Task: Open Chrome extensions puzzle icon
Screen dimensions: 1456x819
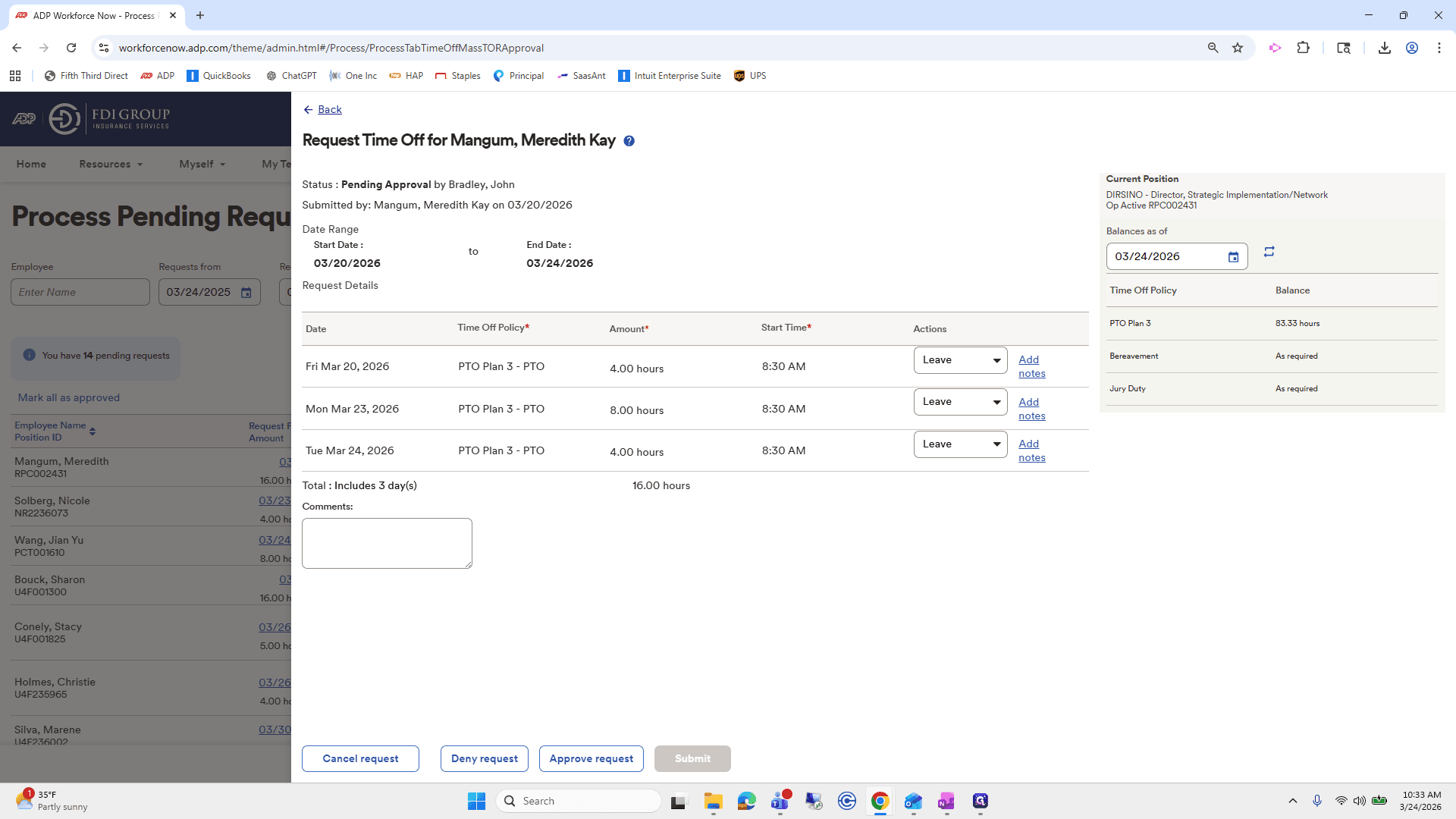Action: (1303, 48)
